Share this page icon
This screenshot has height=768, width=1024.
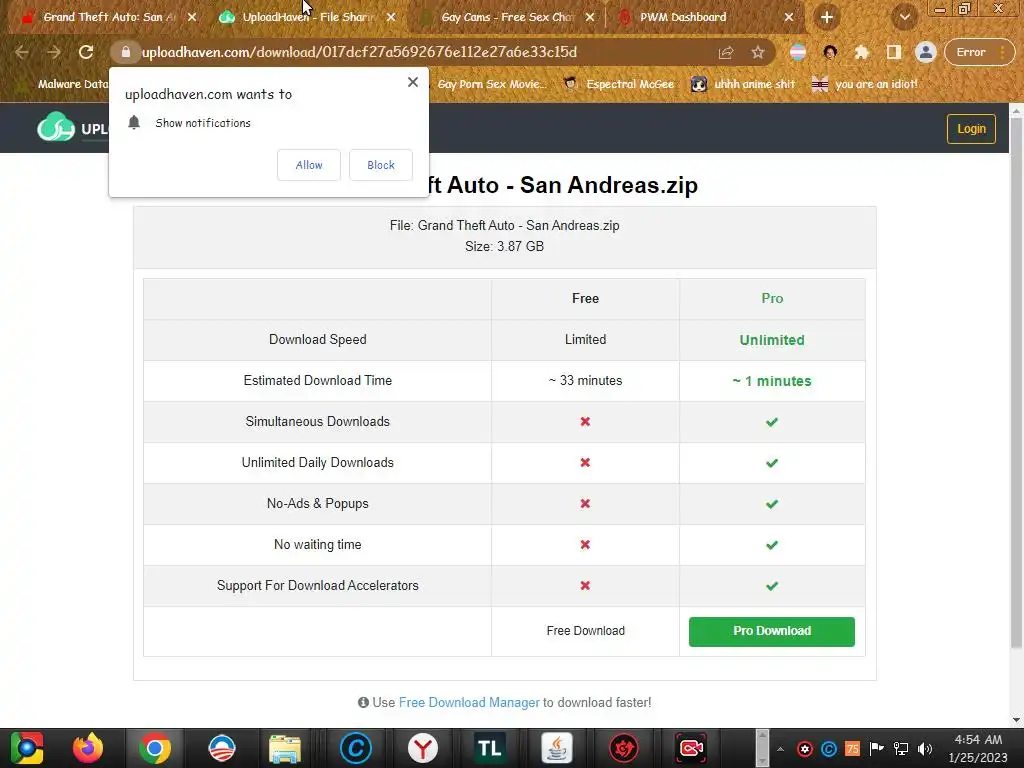point(726,52)
